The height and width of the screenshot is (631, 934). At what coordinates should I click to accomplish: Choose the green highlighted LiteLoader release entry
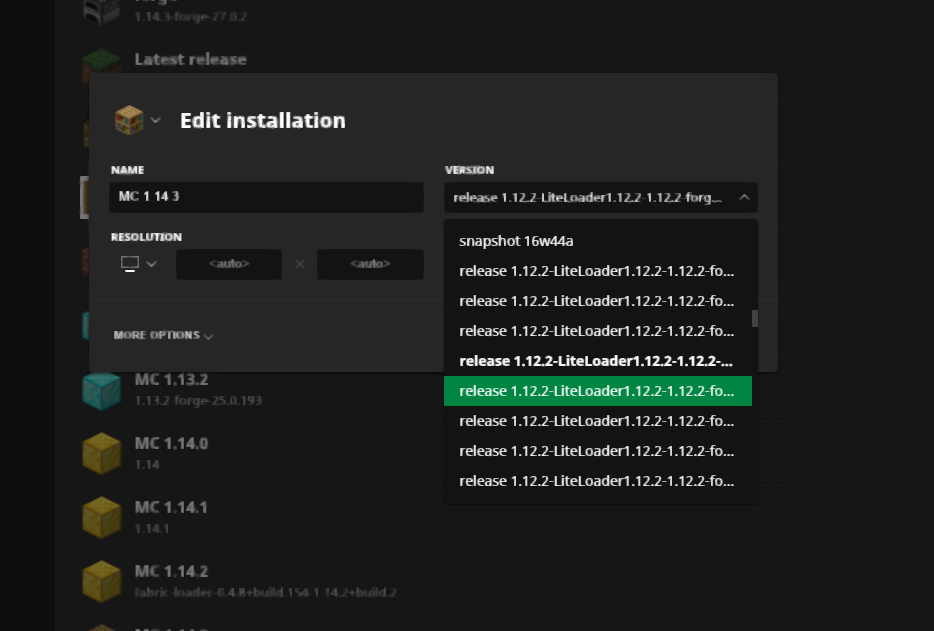(x=597, y=391)
